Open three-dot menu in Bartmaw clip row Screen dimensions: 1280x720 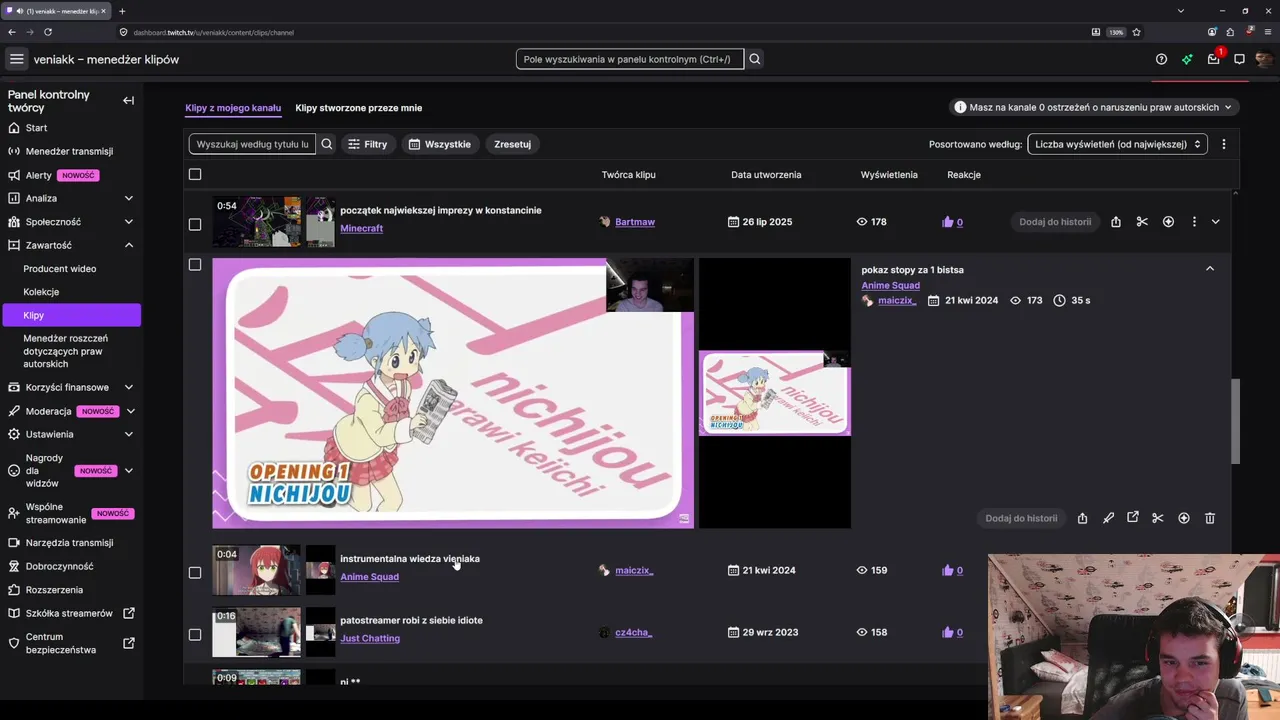(1194, 222)
